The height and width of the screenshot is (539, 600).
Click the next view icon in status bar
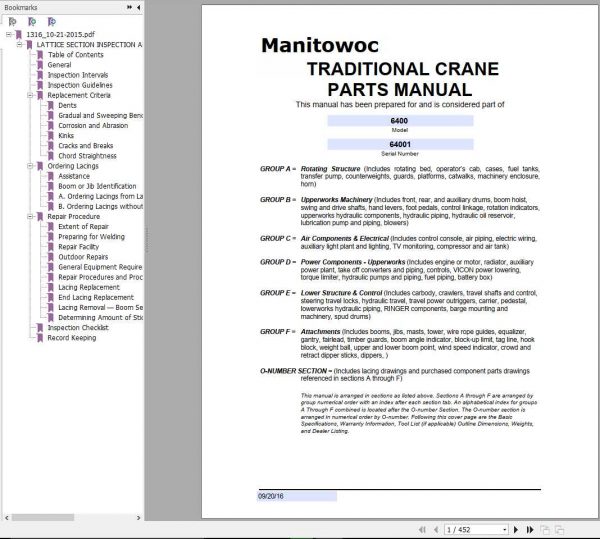click(559, 530)
